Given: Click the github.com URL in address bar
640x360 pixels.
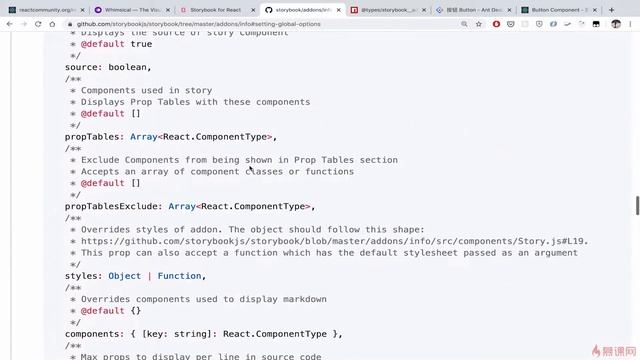Looking at the screenshot, I should 199,24.
